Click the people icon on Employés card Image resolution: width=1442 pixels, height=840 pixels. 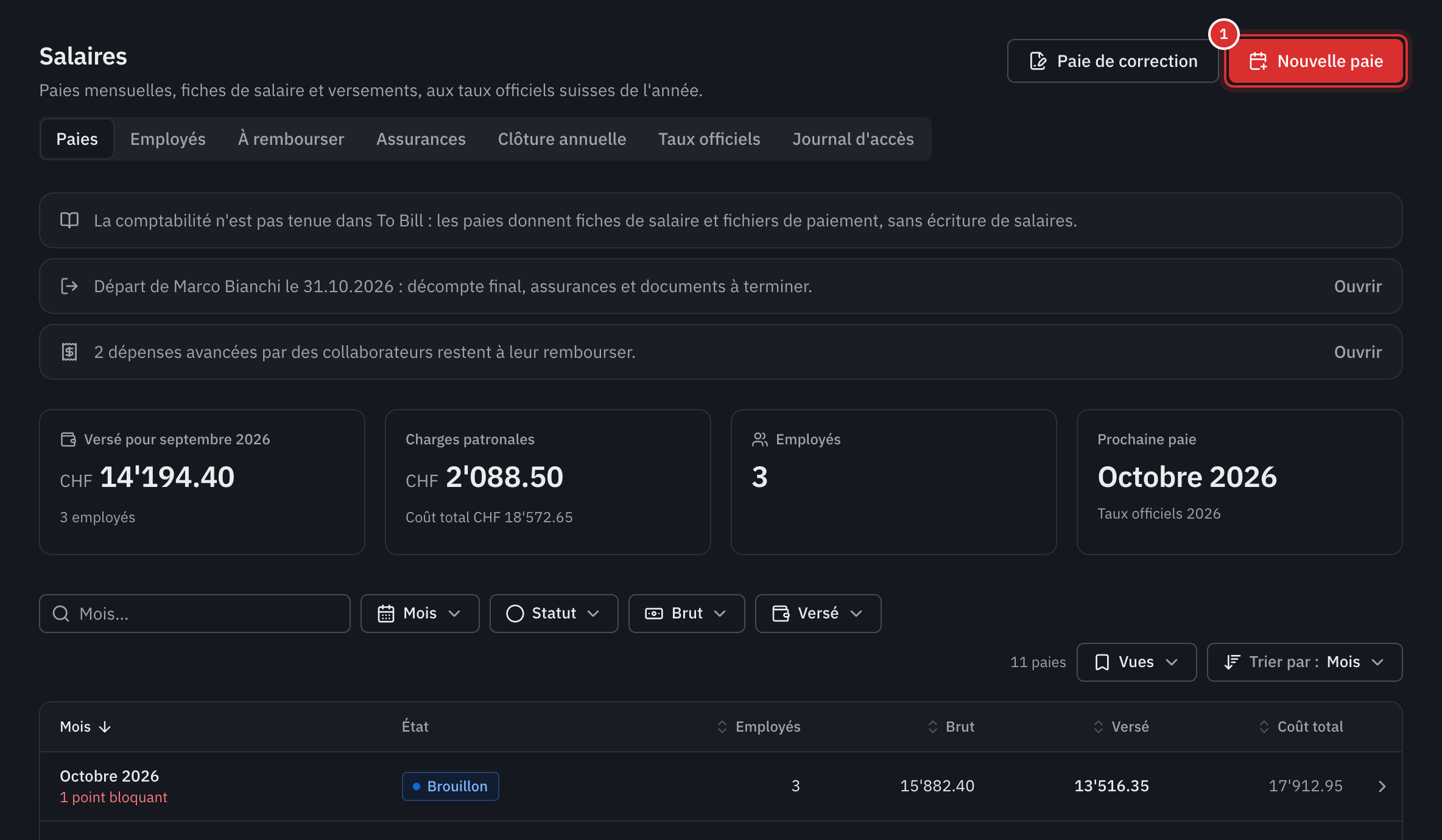(760, 439)
